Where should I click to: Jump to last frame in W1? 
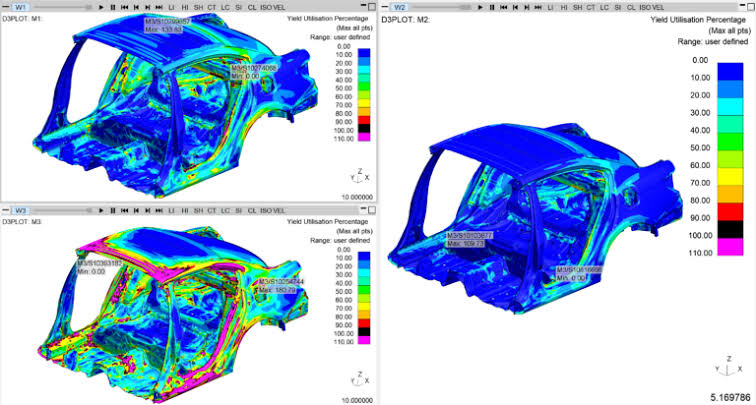click(159, 7)
